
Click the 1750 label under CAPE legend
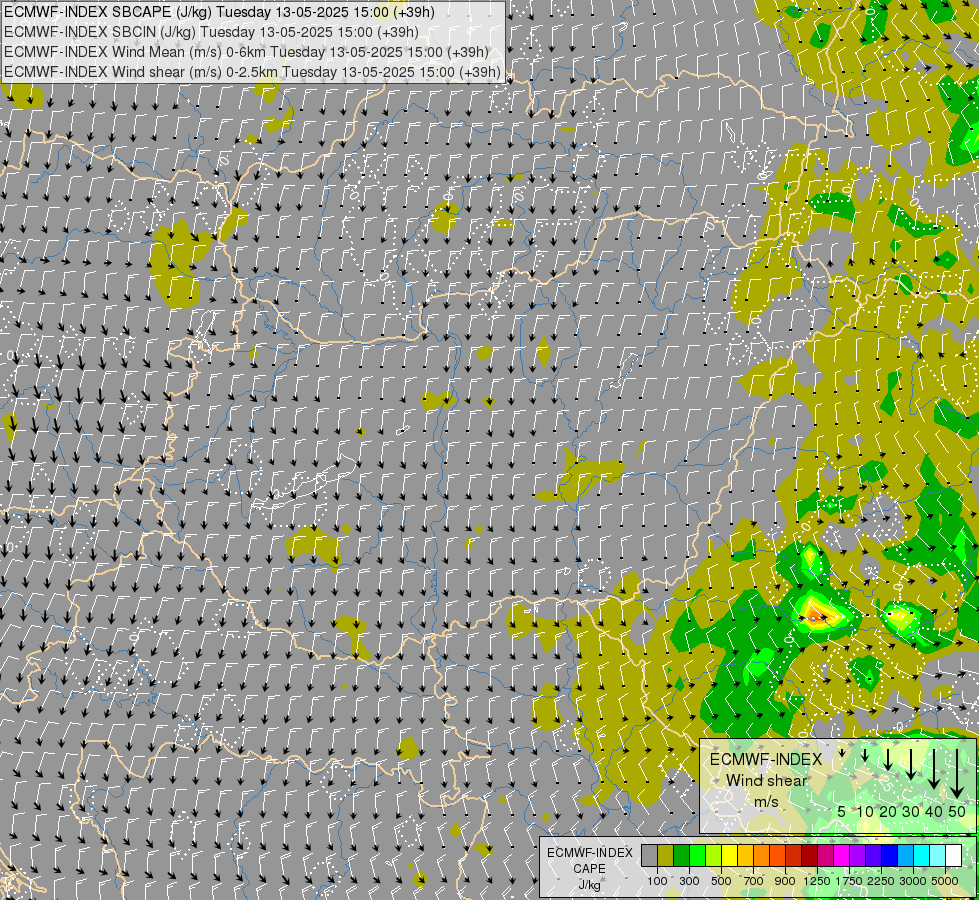tap(849, 881)
